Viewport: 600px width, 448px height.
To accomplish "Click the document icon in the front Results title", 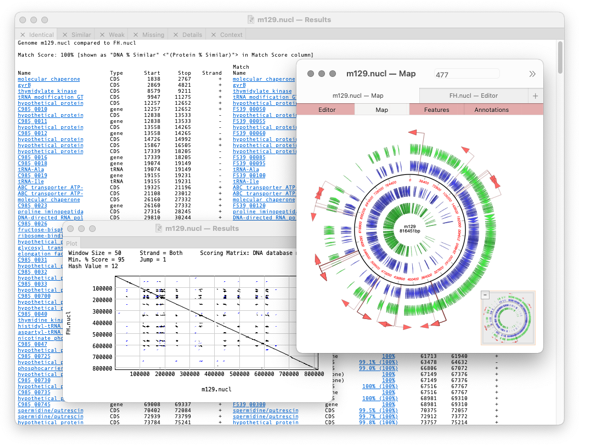I will 158,228.
